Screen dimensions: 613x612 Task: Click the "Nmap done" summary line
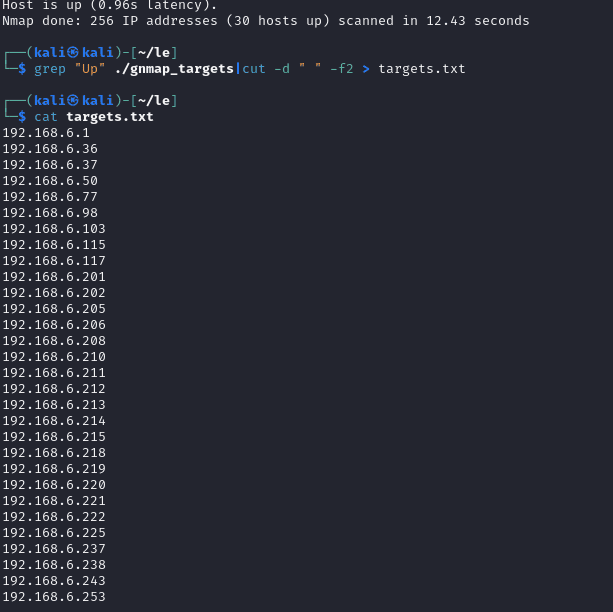[x=266, y=20]
